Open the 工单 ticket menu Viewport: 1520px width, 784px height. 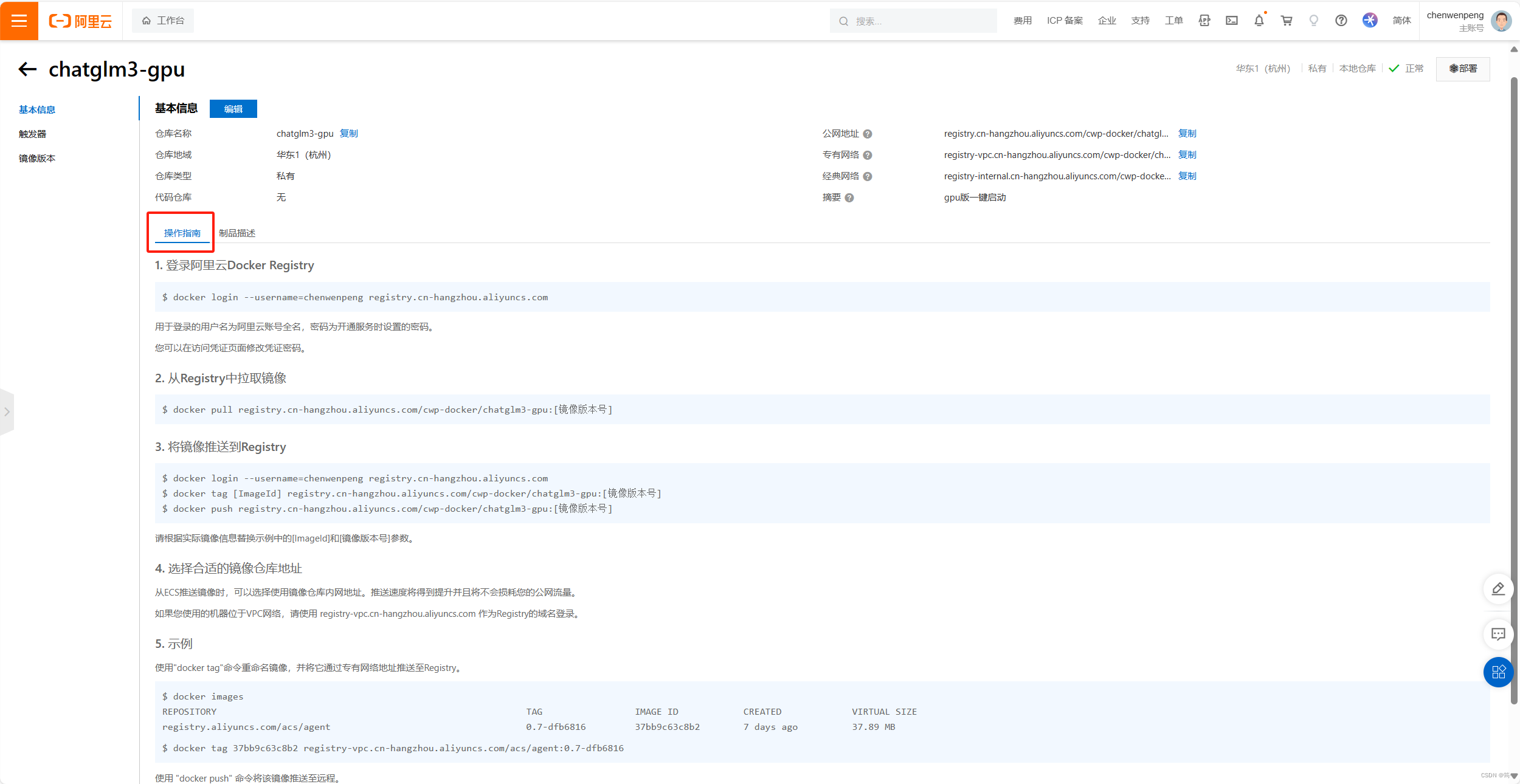coord(1174,21)
